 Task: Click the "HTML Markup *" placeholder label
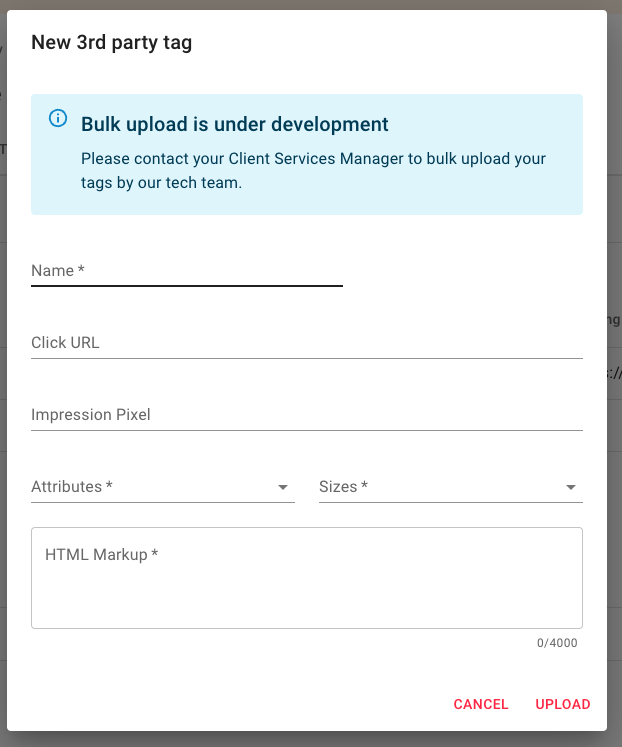click(x=102, y=554)
